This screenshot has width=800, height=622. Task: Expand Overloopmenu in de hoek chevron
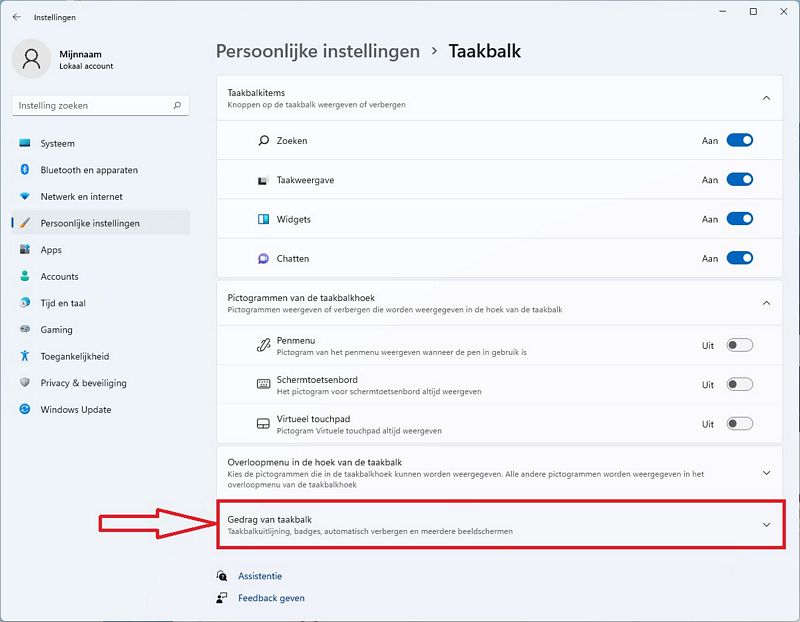[766, 473]
